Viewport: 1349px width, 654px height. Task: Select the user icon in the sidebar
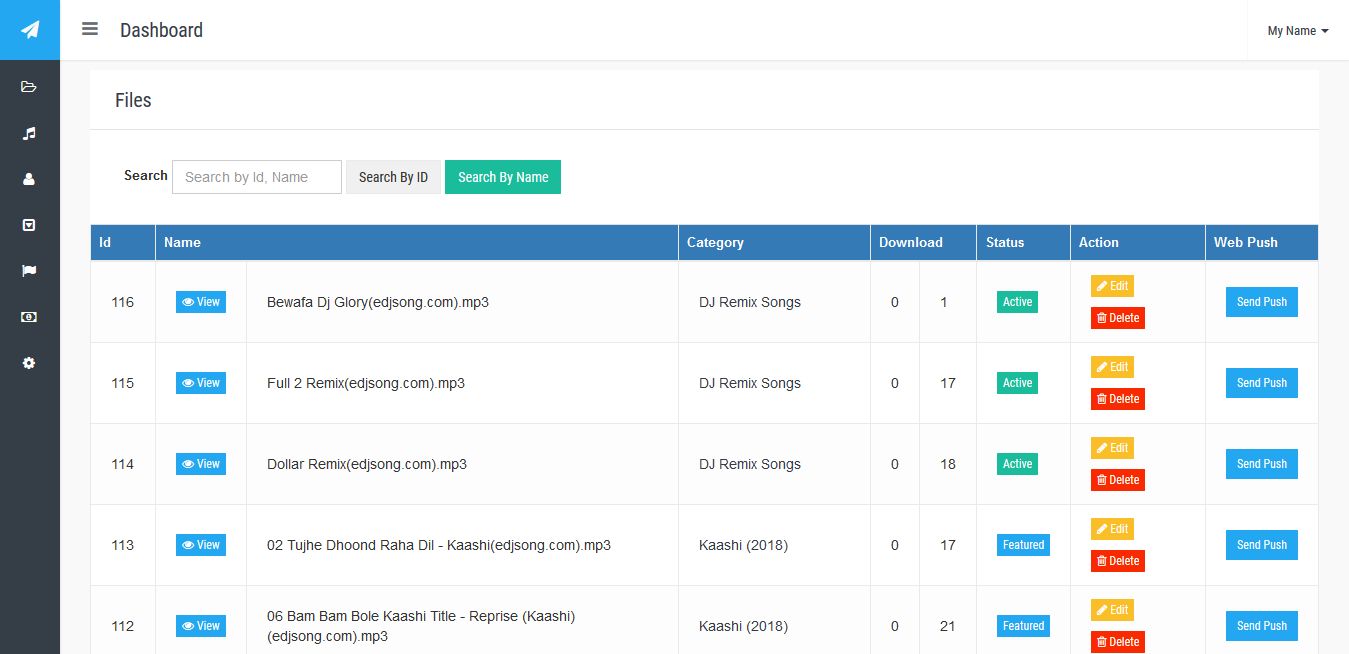pos(29,179)
